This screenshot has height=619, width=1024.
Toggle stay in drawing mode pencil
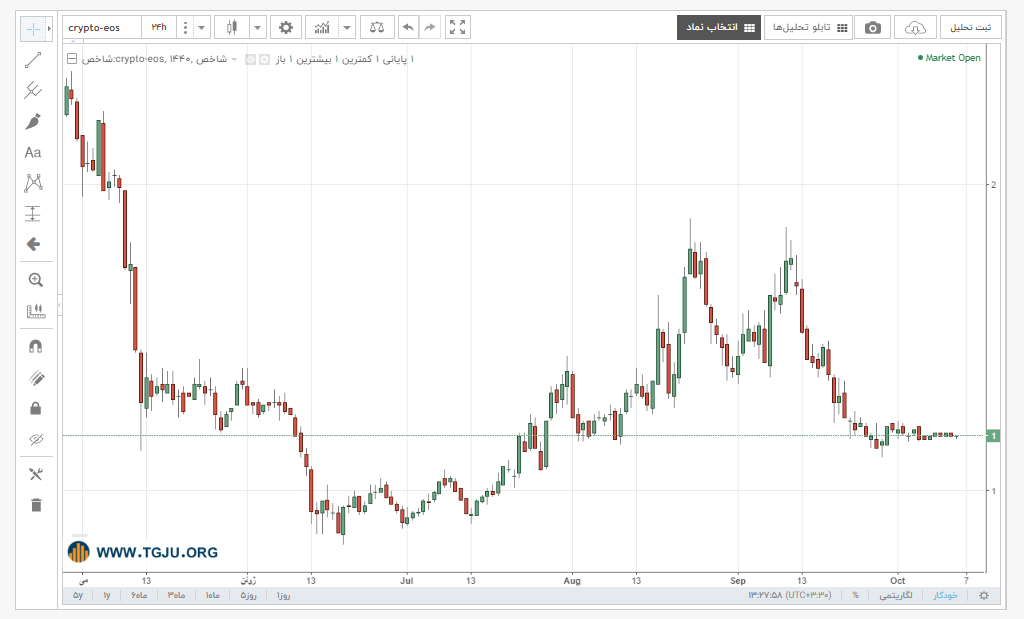[x=36, y=377]
